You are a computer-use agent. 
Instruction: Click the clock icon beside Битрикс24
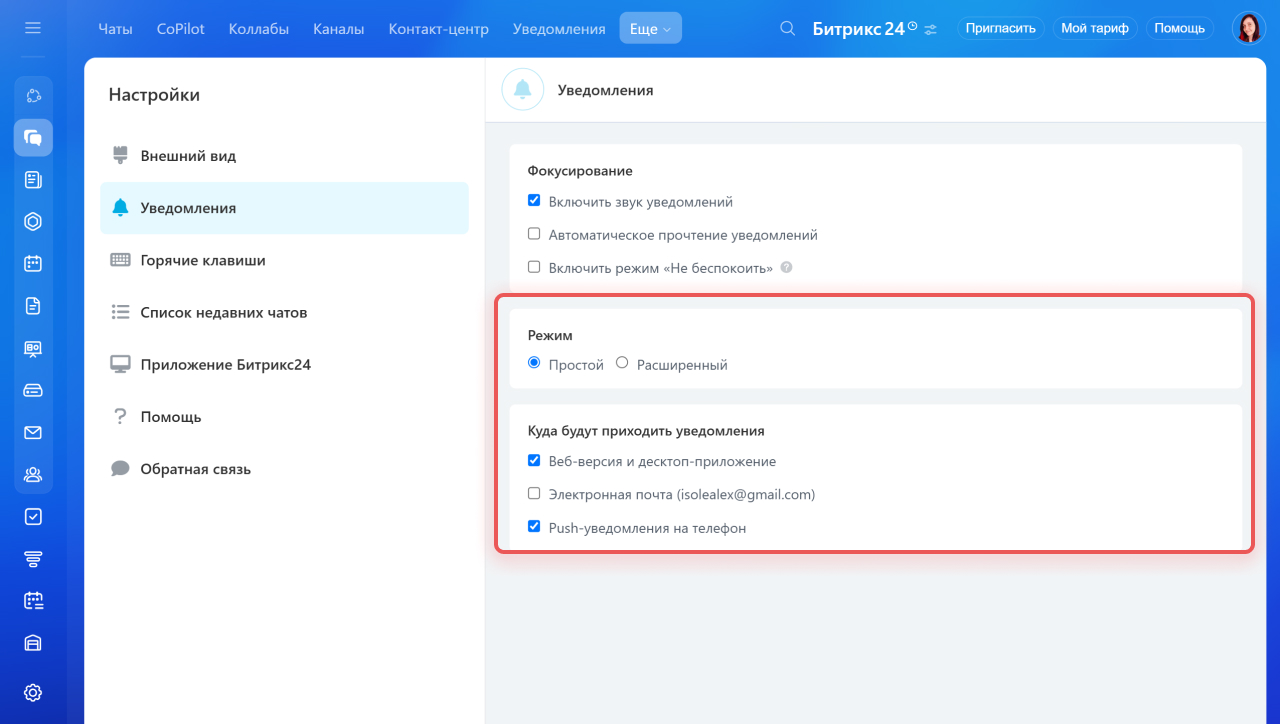(912, 25)
